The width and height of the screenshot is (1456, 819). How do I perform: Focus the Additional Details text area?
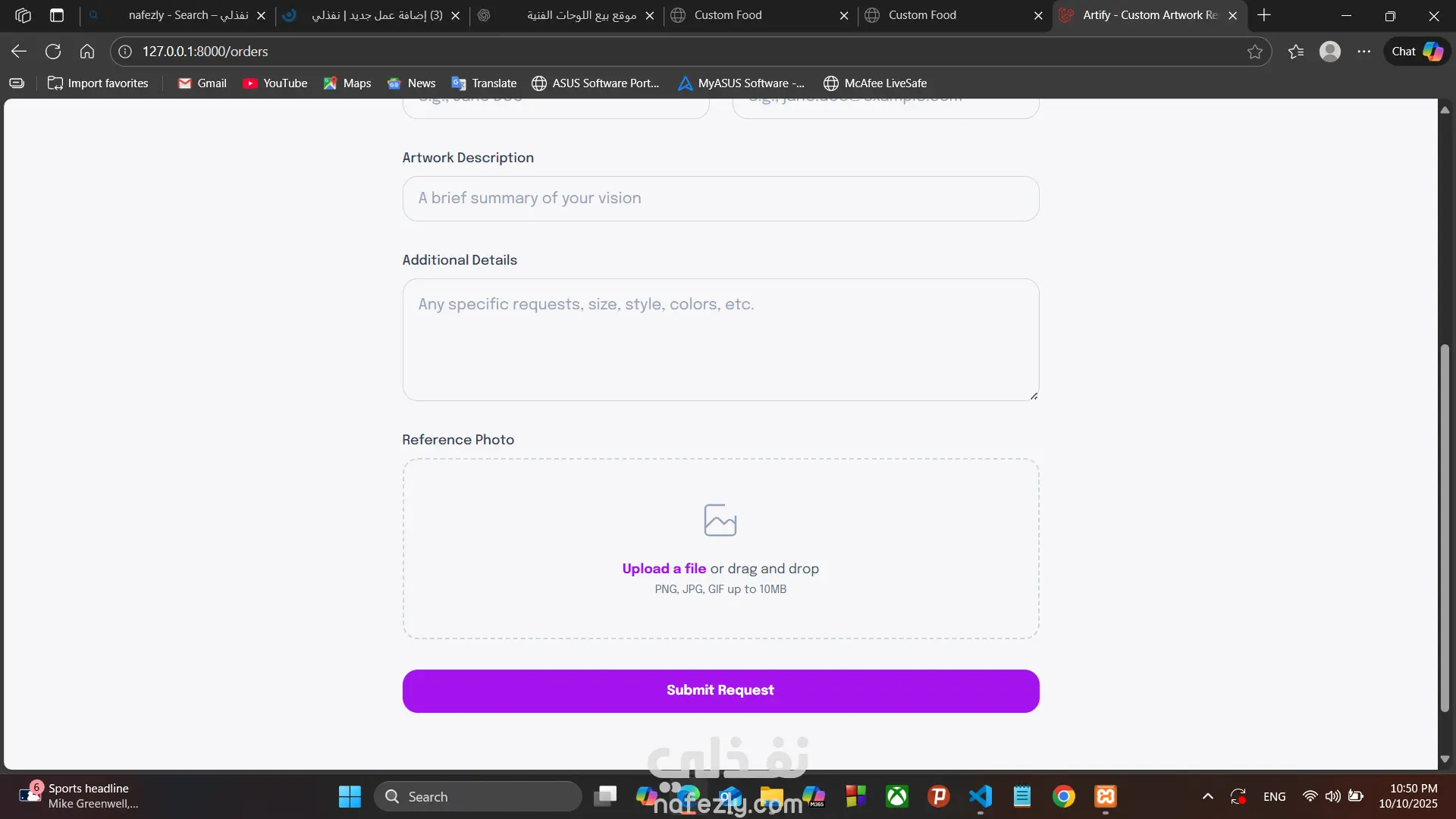(x=720, y=339)
